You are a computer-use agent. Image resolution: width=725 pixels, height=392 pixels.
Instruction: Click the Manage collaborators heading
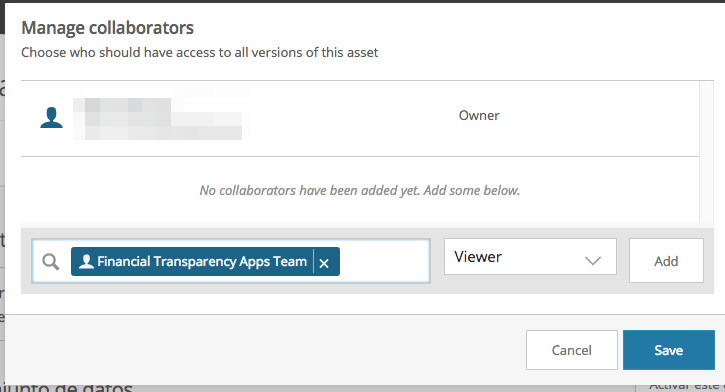pyautogui.click(x=108, y=28)
